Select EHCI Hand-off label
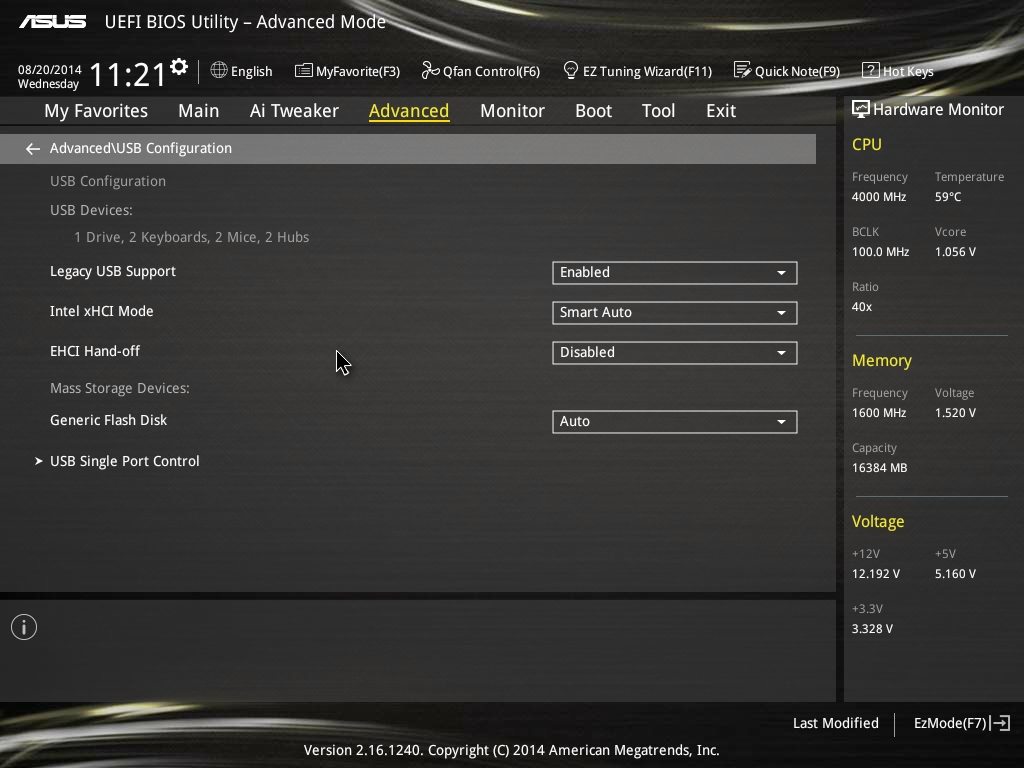 point(95,351)
